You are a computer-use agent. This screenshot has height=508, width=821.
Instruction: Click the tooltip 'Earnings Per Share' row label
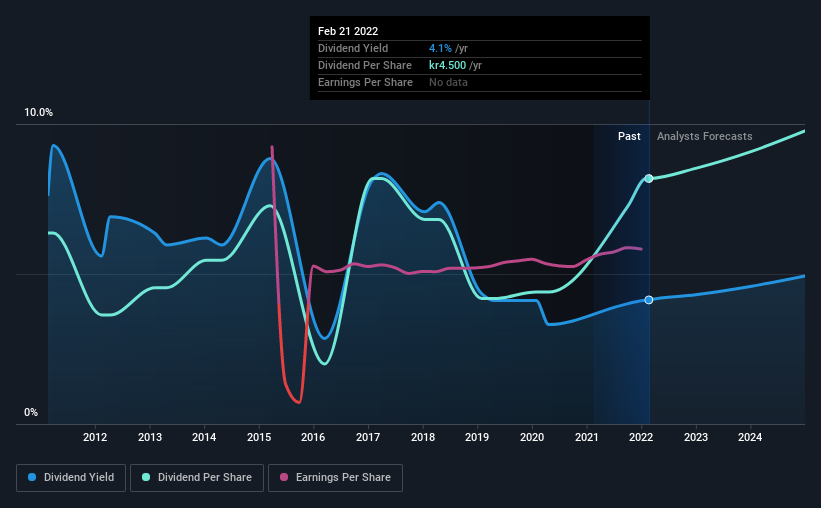pyautogui.click(x=365, y=82)
